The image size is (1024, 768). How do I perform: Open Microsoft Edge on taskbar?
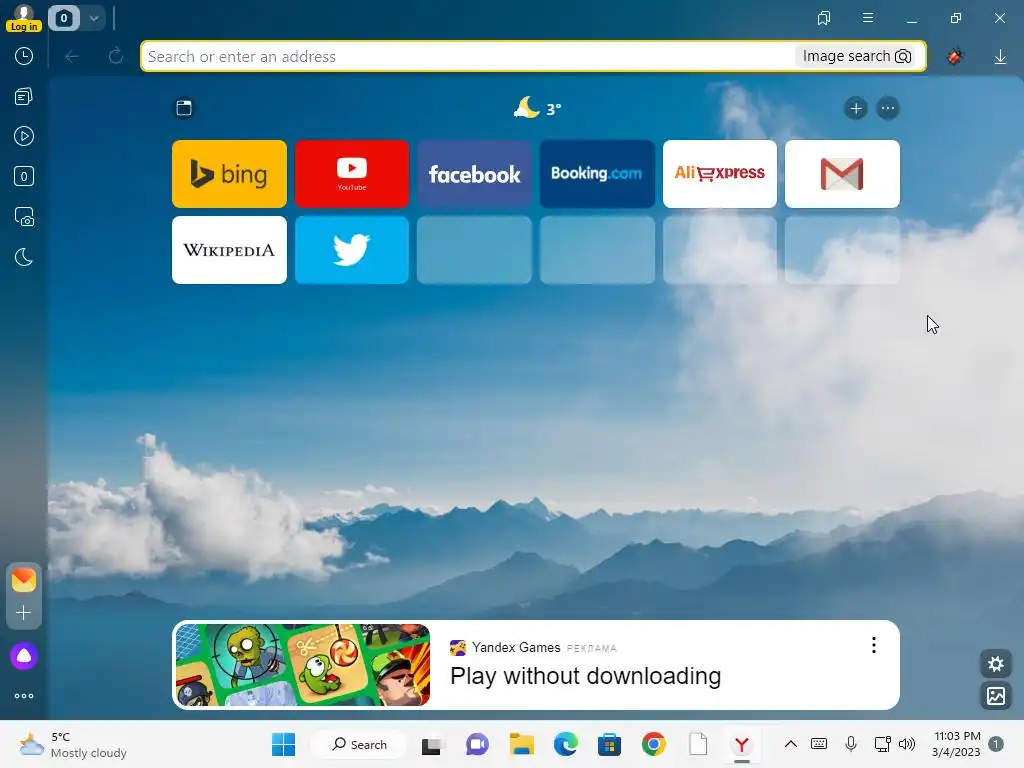click(566, 744)
